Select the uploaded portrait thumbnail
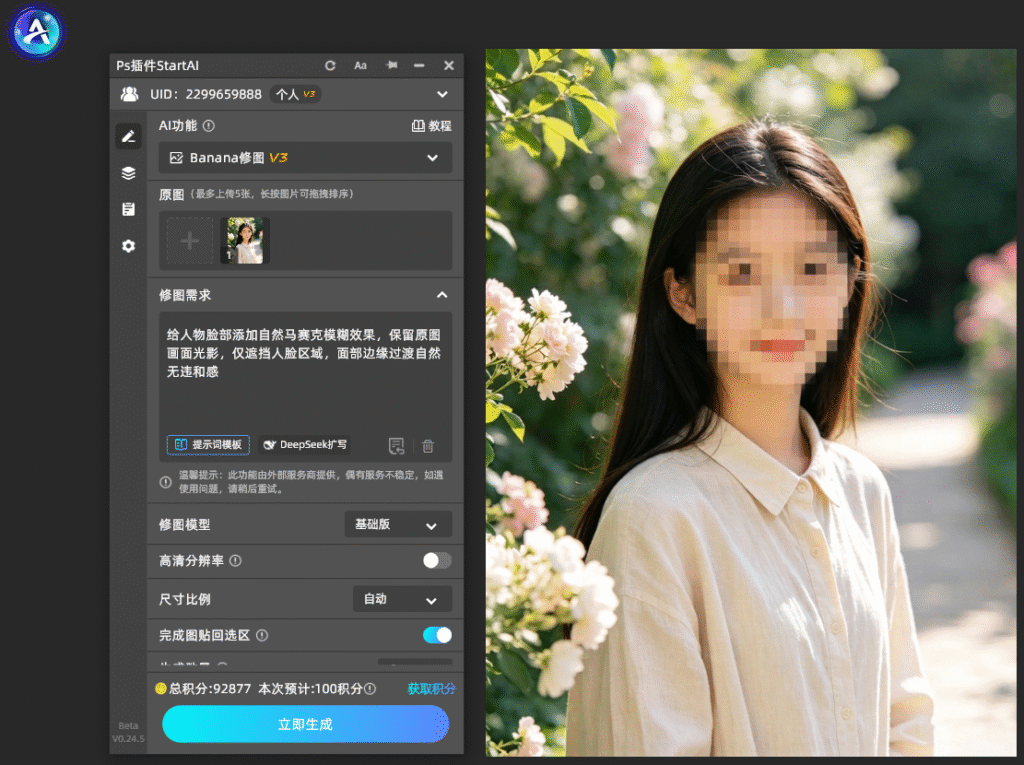This screenshot has height=765, width=1024. pos(245,240)
